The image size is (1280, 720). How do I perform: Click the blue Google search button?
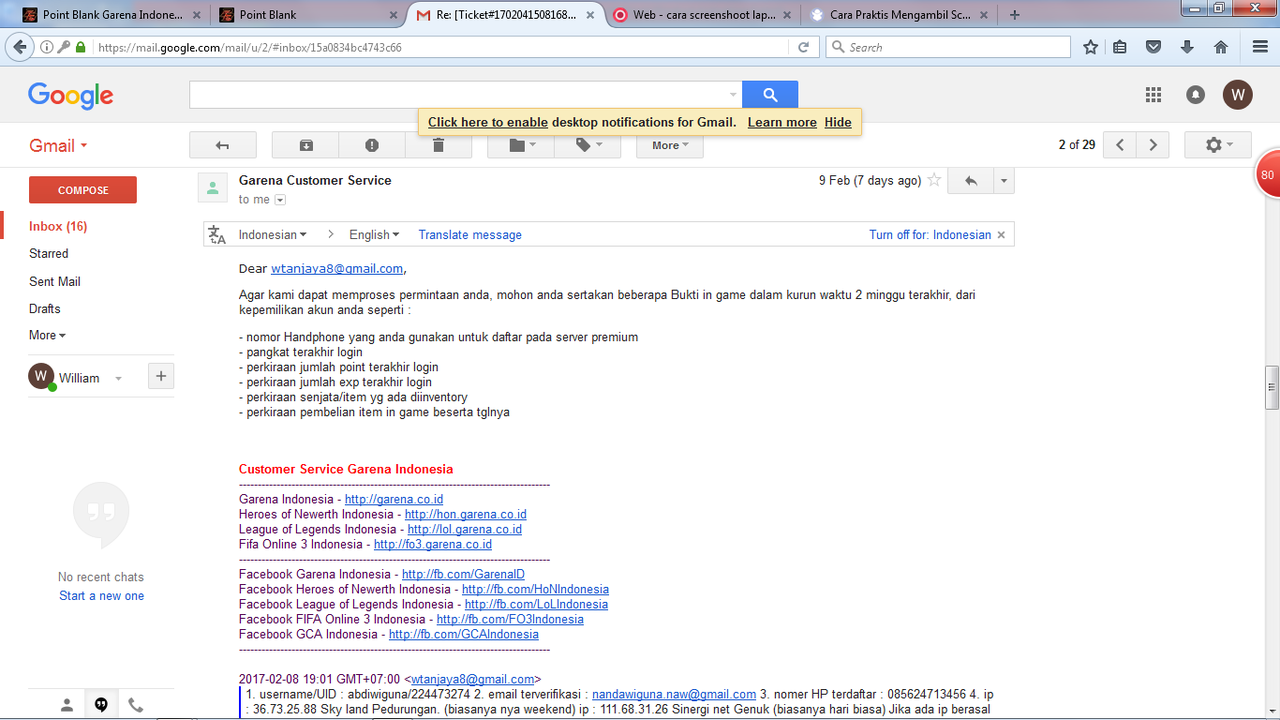(x=770, y=95)
